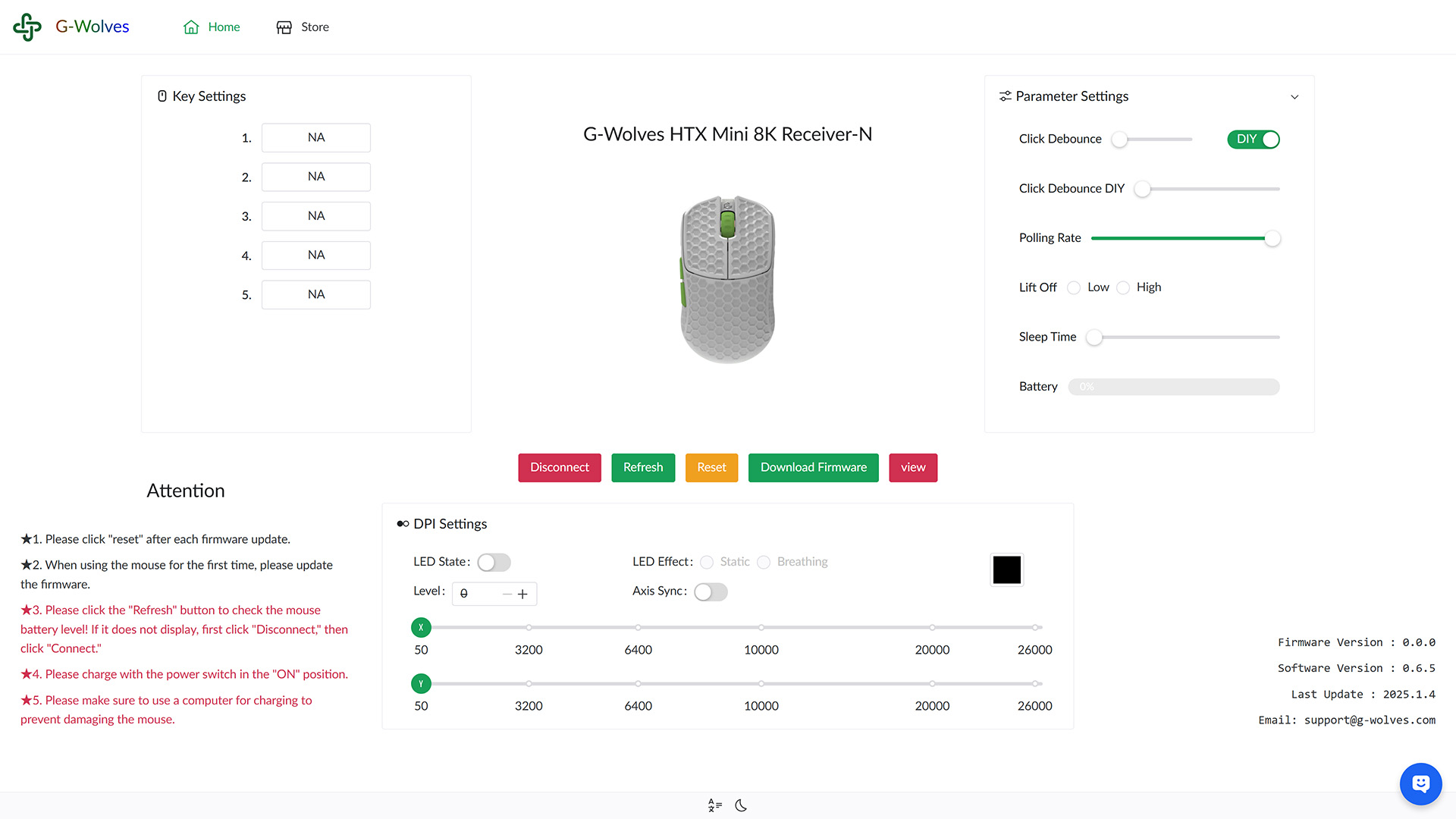This screenshot has width=1456, height=819.
Task: Toggle the Axis Sync switch
Action: click(x=711, y=591)
